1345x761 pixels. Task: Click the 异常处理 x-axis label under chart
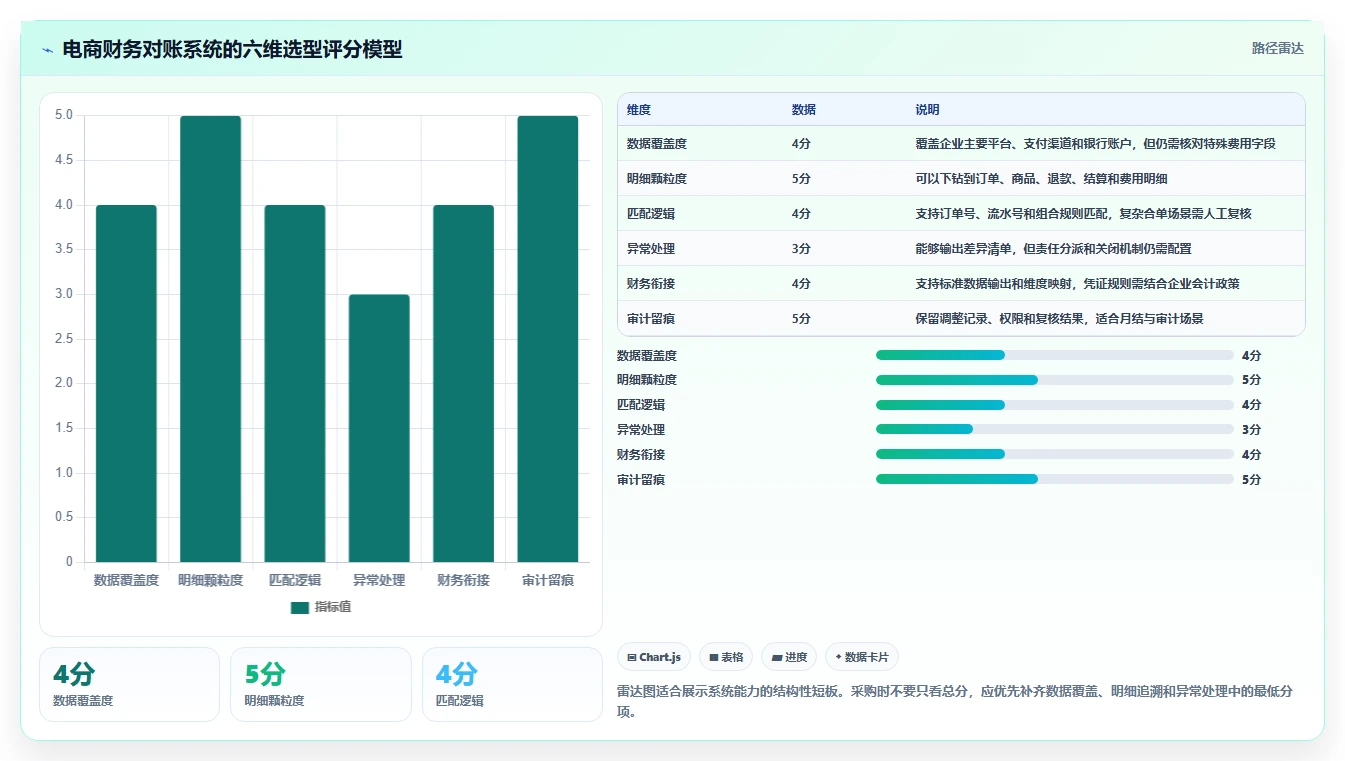[x=379, y=580]
